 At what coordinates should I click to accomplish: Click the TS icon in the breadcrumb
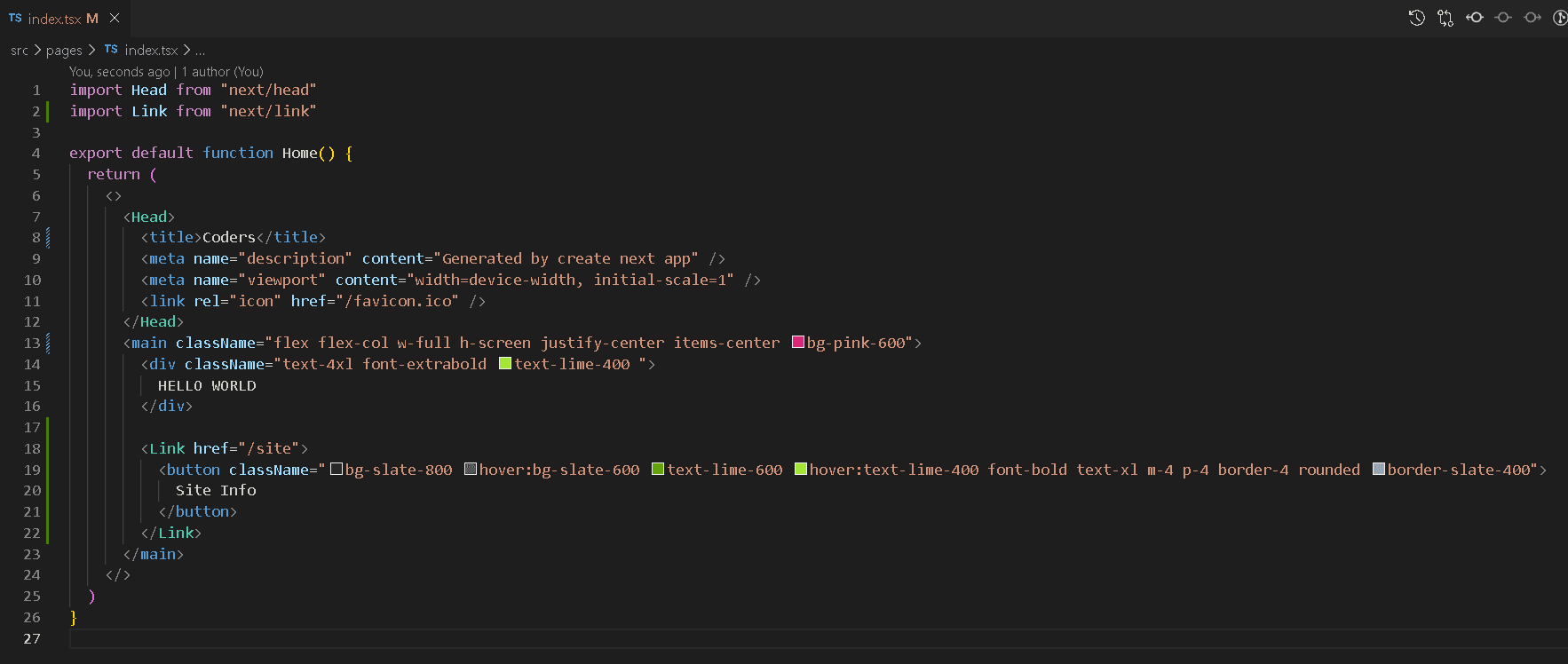click(111, 50)
